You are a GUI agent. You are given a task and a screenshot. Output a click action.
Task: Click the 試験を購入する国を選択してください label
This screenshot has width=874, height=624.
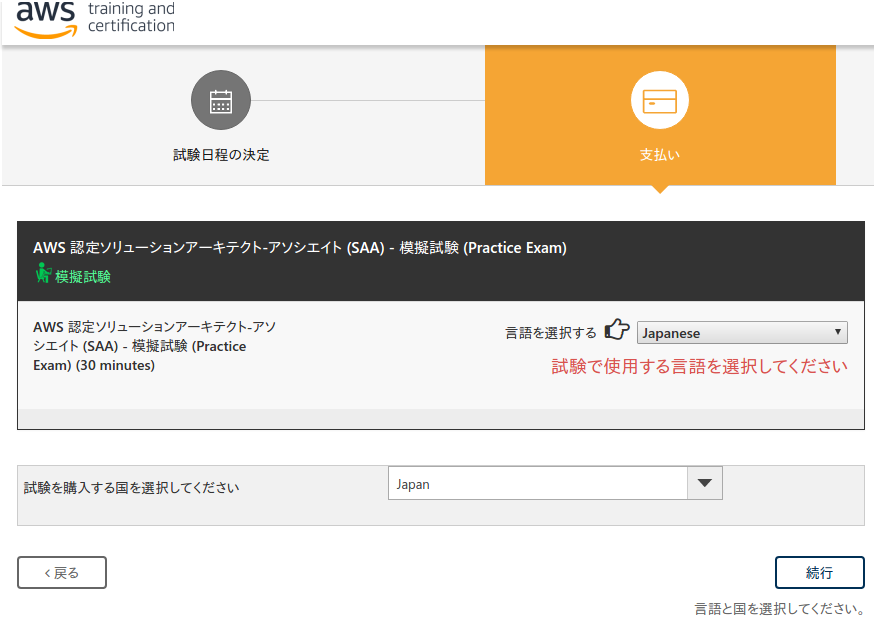coord(132,488)
